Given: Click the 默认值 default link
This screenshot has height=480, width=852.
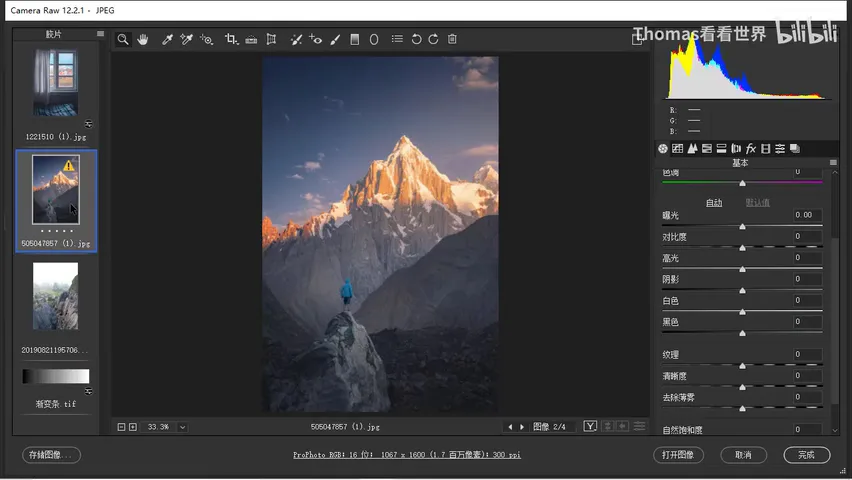Looking at the screenshot, I should [x=757, y=203].
